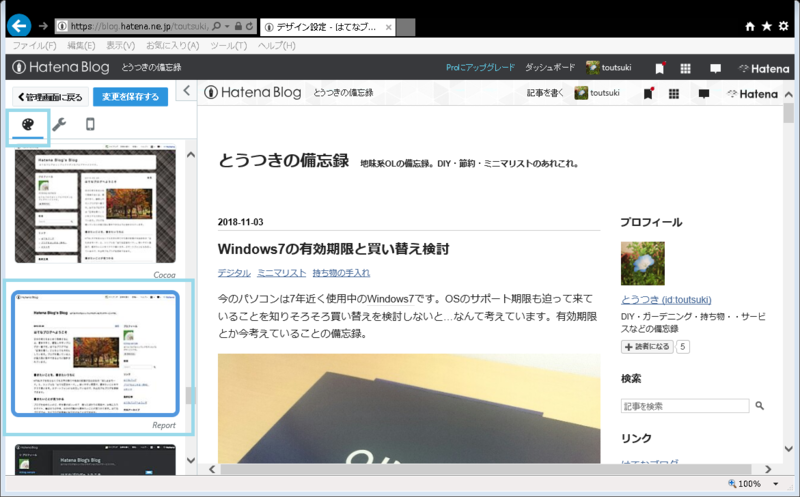Open the address bar dropdown arrow
The image size is (800, 497).
227,26
